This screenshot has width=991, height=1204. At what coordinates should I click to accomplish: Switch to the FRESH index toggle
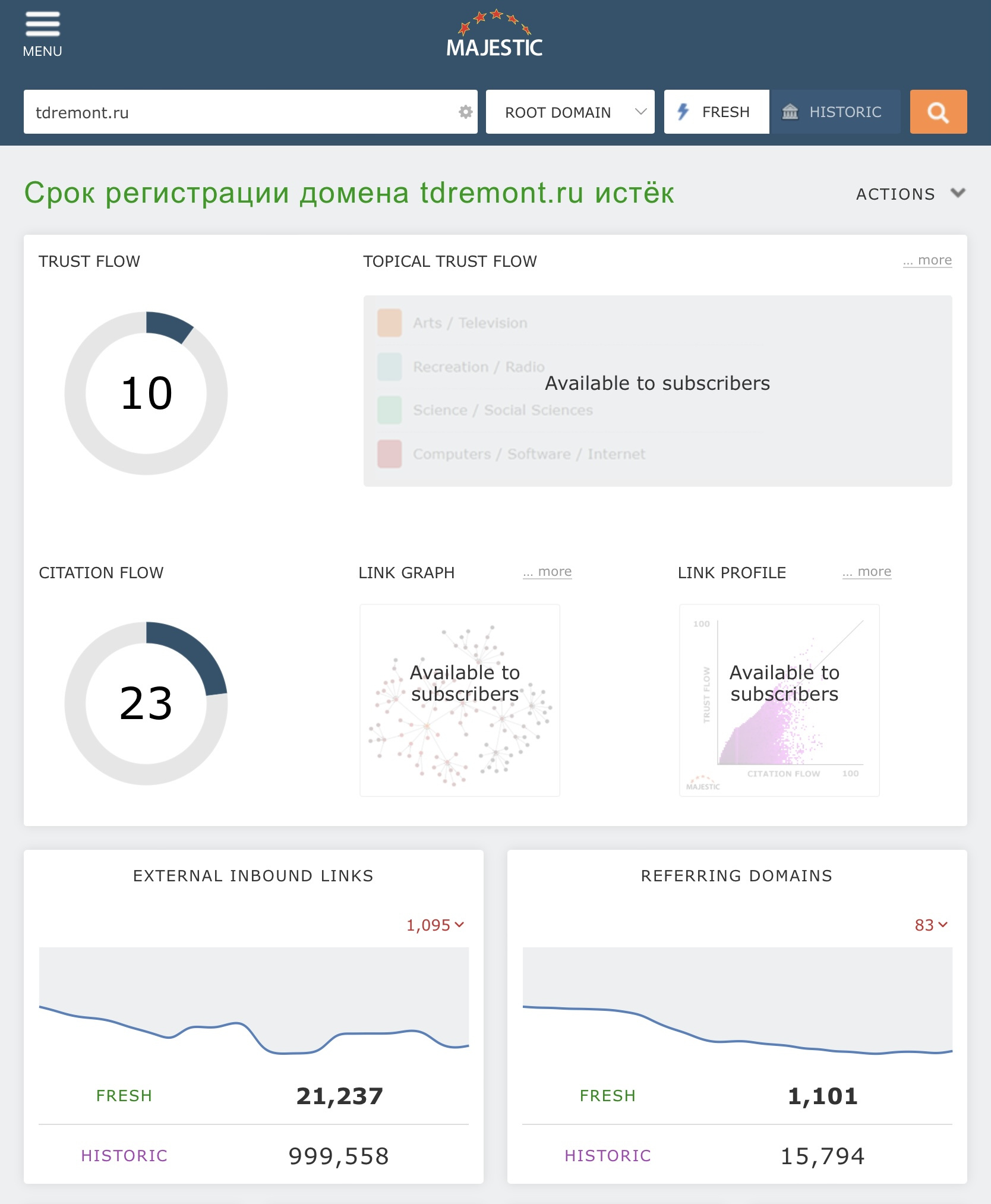click(x=717, y=112)
